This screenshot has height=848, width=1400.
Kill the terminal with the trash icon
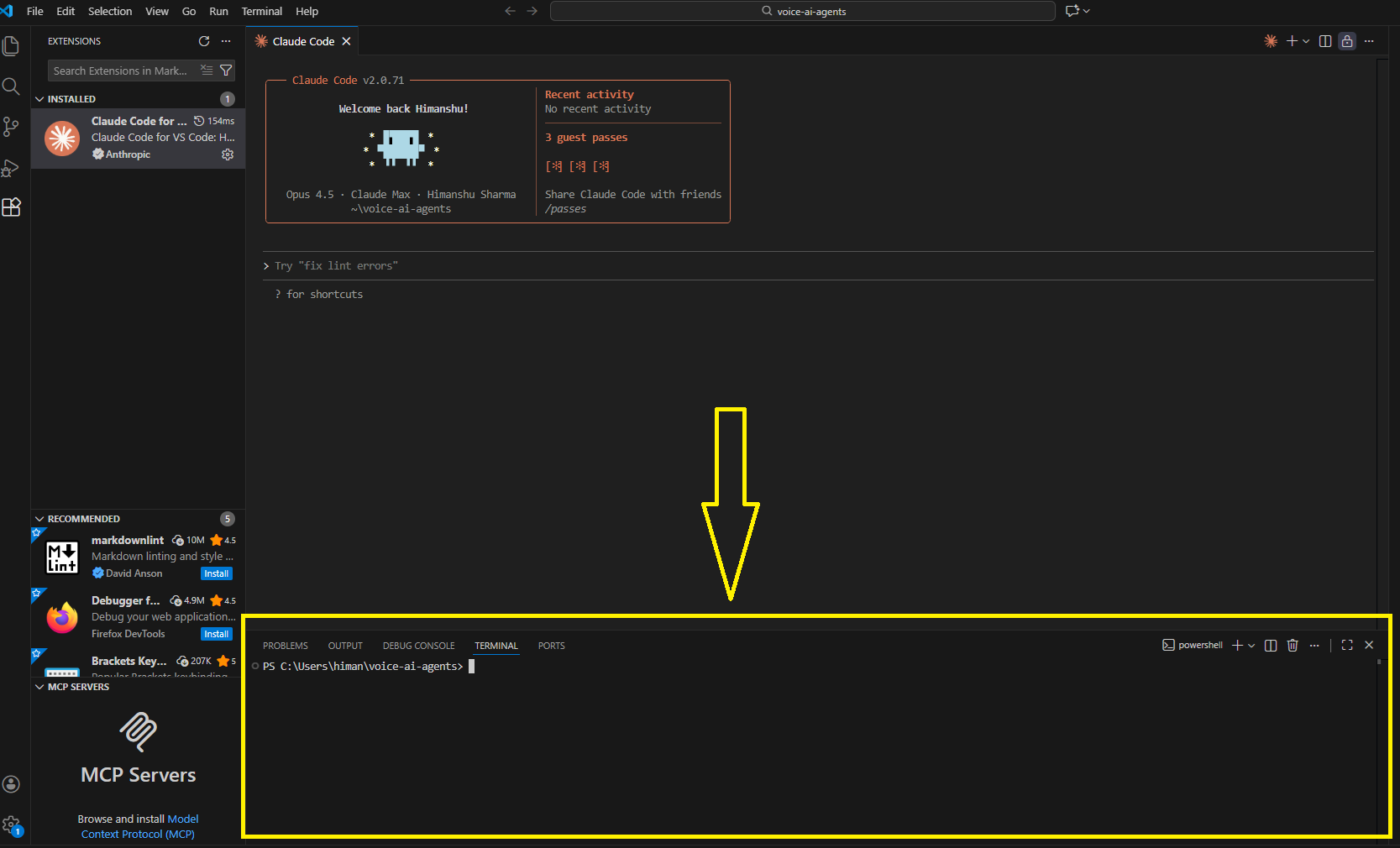pyautogui.click(x=1293, y=645)
